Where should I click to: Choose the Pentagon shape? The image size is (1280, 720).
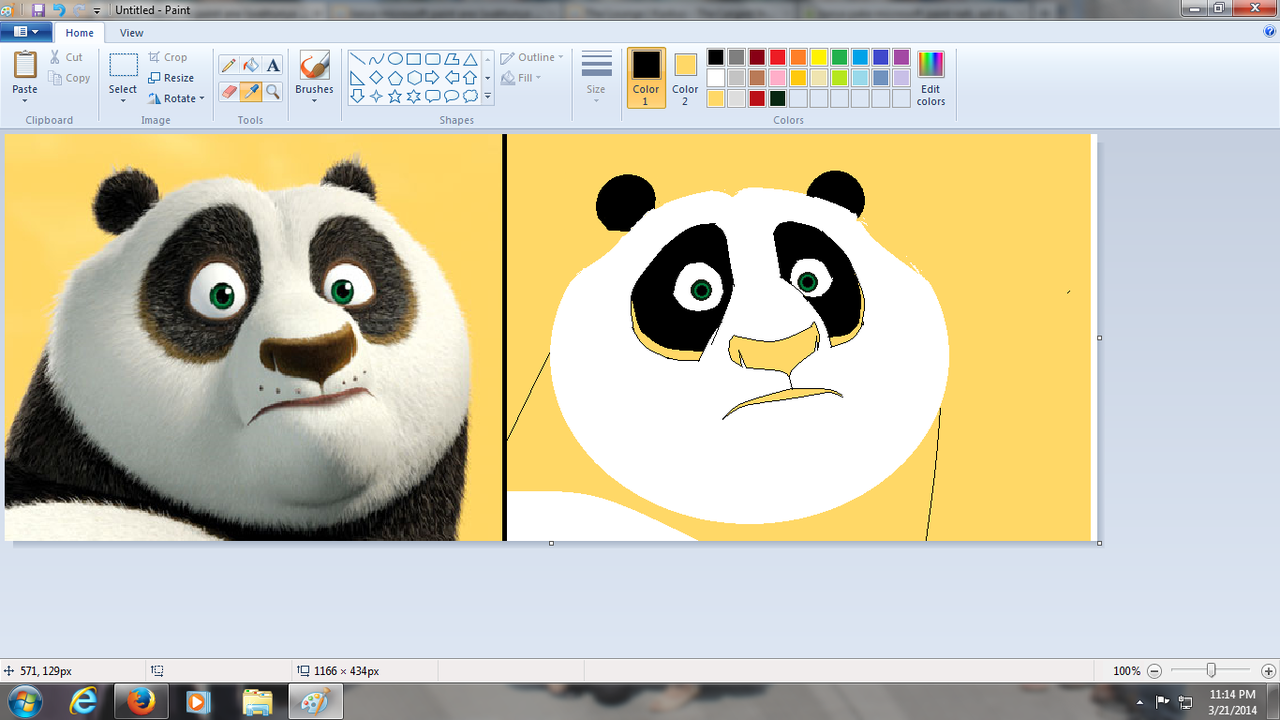[395, 78]
